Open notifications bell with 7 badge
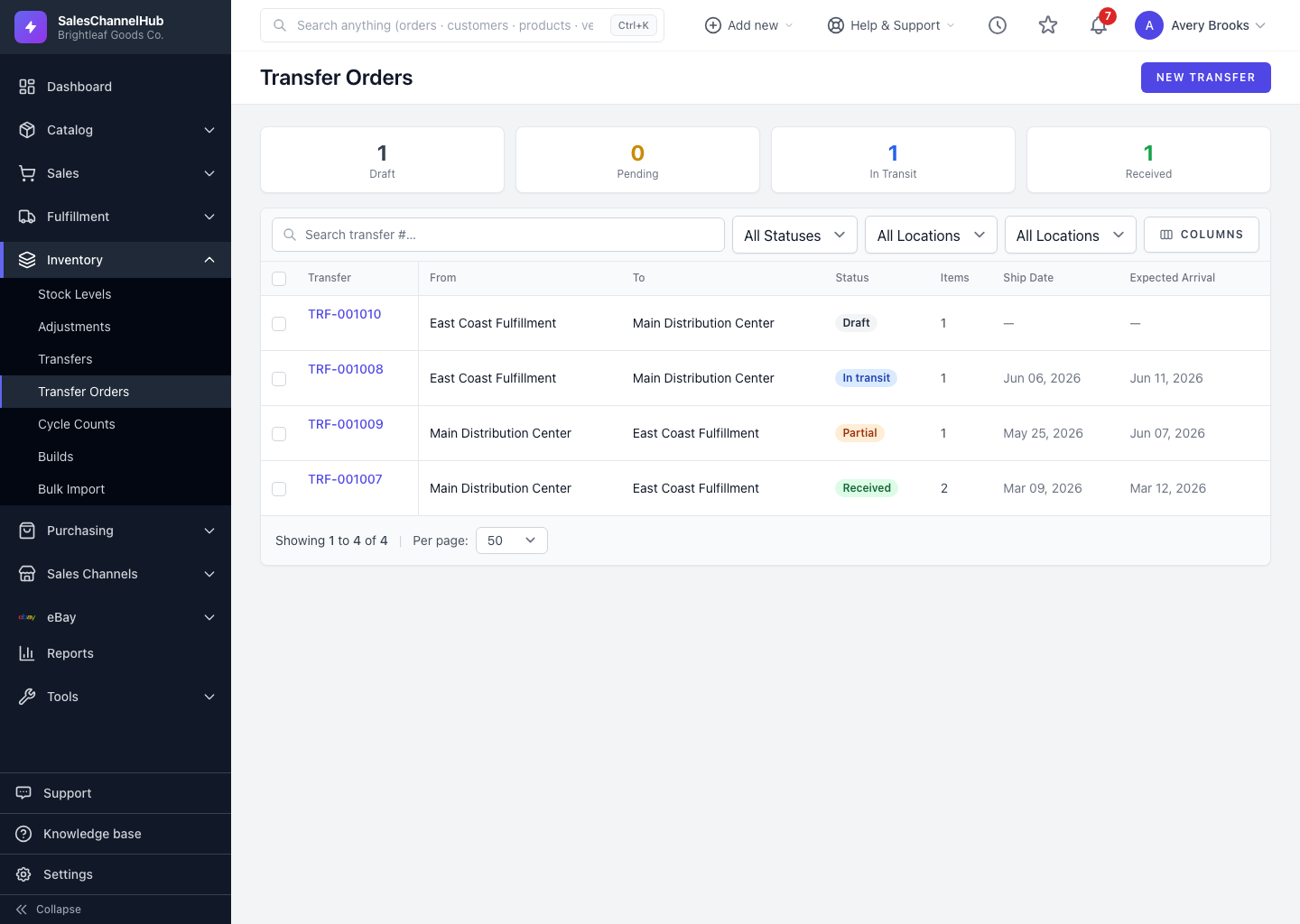Viewport: 1300px width, 924px height. pyautogui.click(x=1099, y=24)
